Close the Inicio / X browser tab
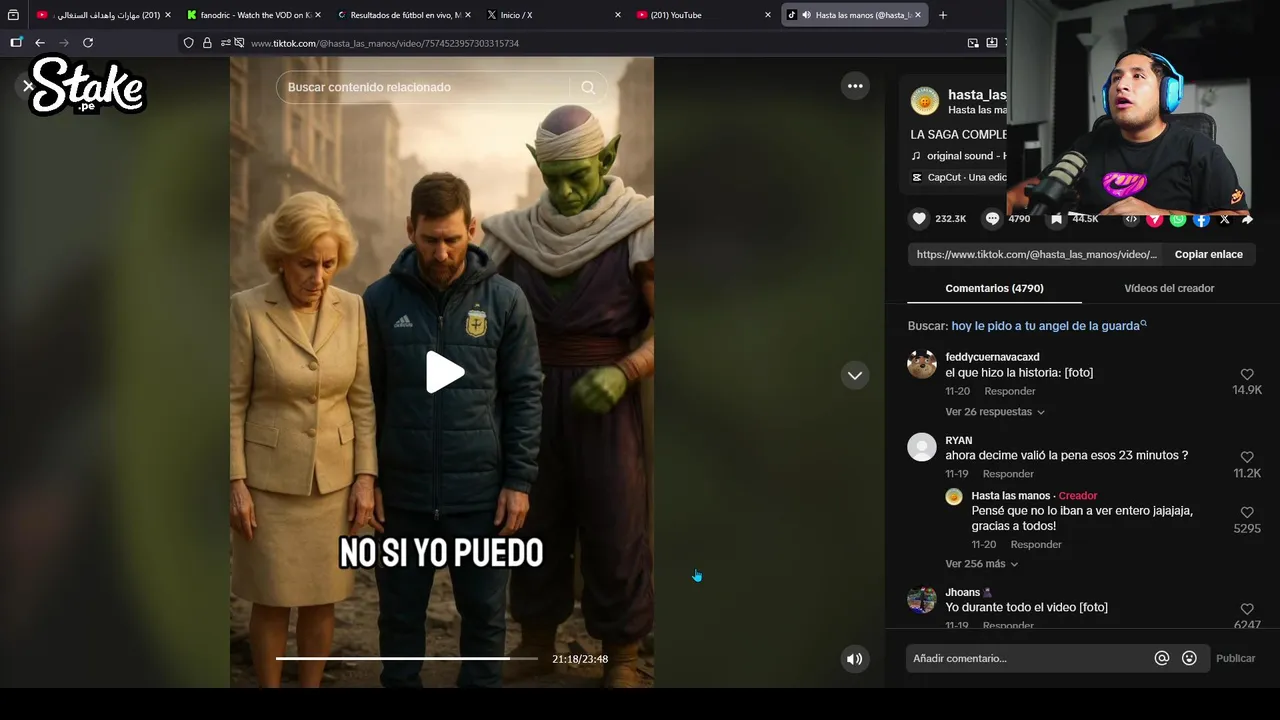This screenshot has width=1280, height=720. 618,15
